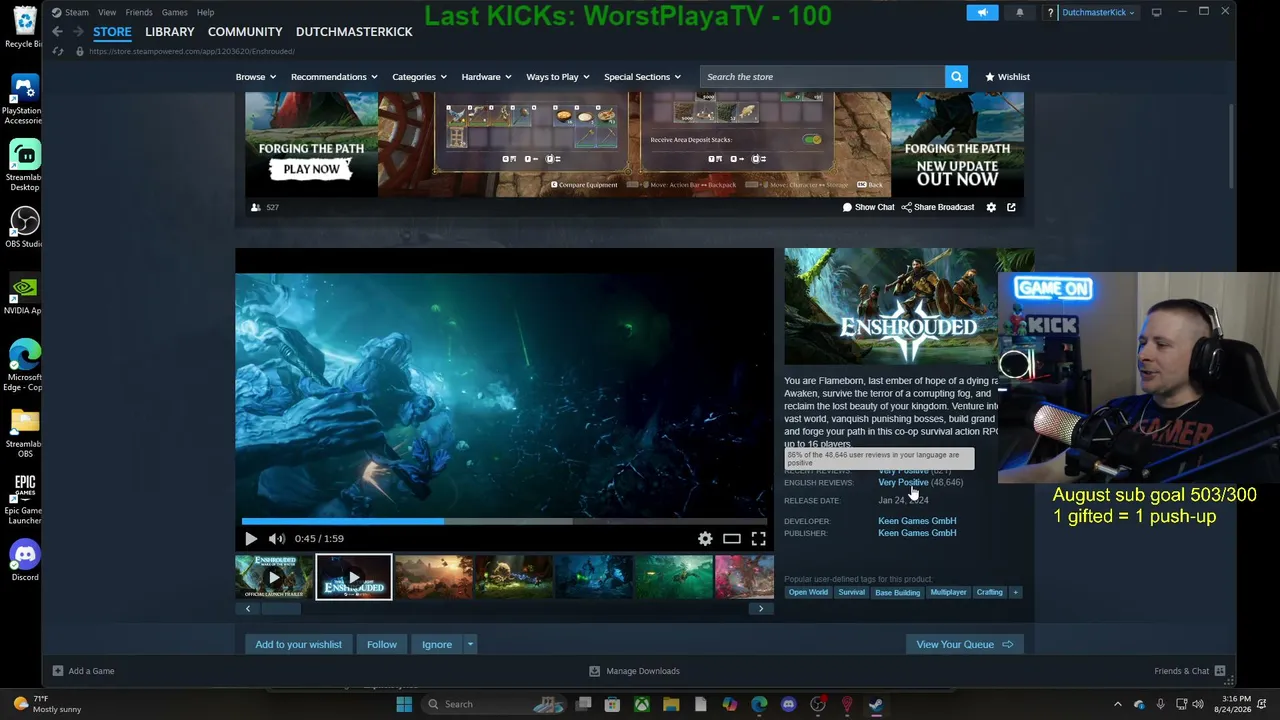The width and height of the screenshot is (1280, 720).
Task: Pop out the broadcast in new window
Action: (1011, 207)
